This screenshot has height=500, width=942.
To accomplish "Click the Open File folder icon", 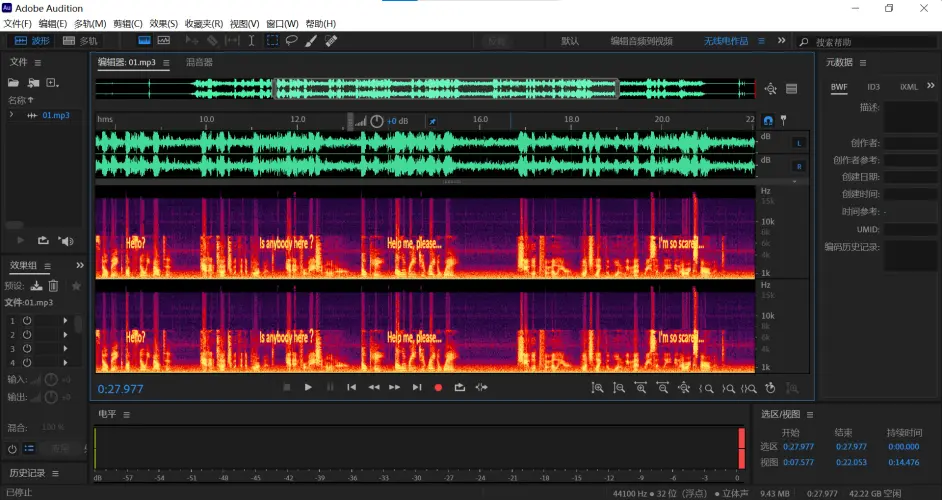I will [x=14, y=82].
